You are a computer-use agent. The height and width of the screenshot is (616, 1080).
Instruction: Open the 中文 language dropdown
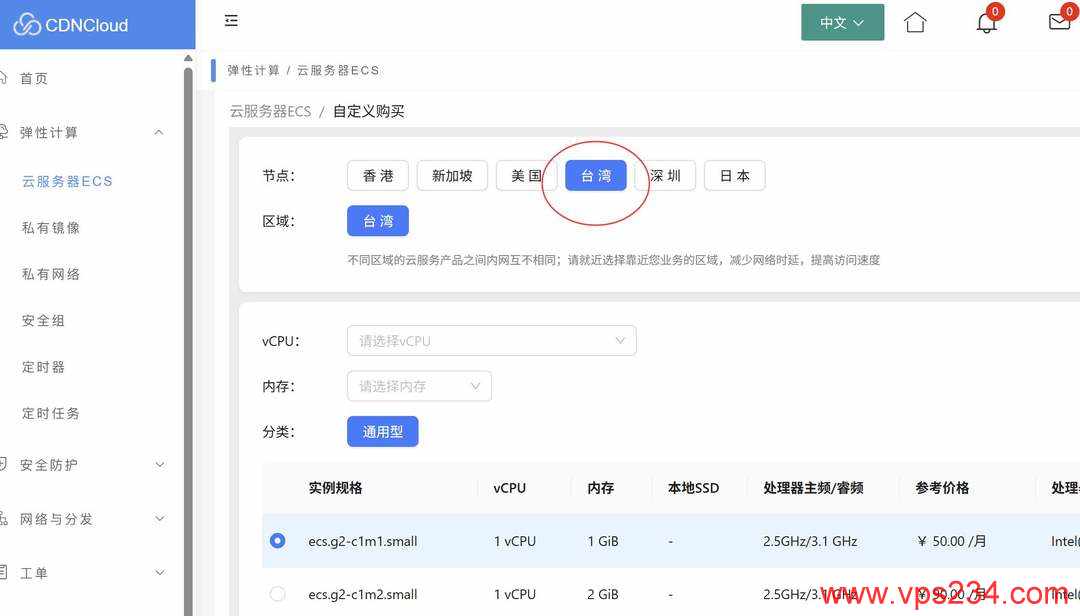tap(842, 23)
